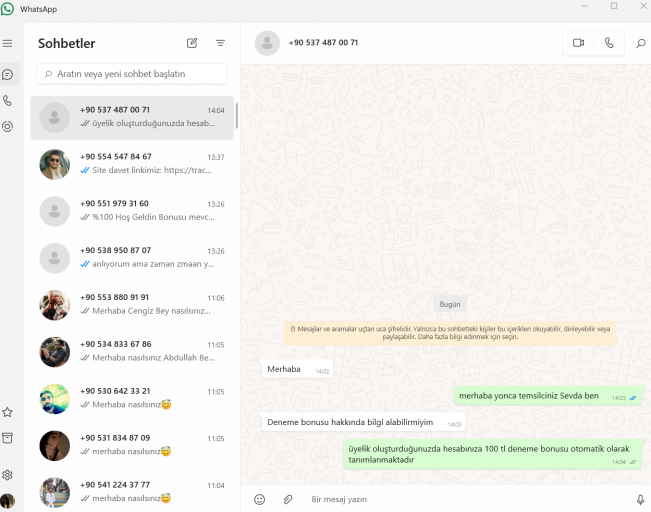Open the hamburger navigation menu
The width and height of the screenshot is (651, 512).
pos(7,44)
